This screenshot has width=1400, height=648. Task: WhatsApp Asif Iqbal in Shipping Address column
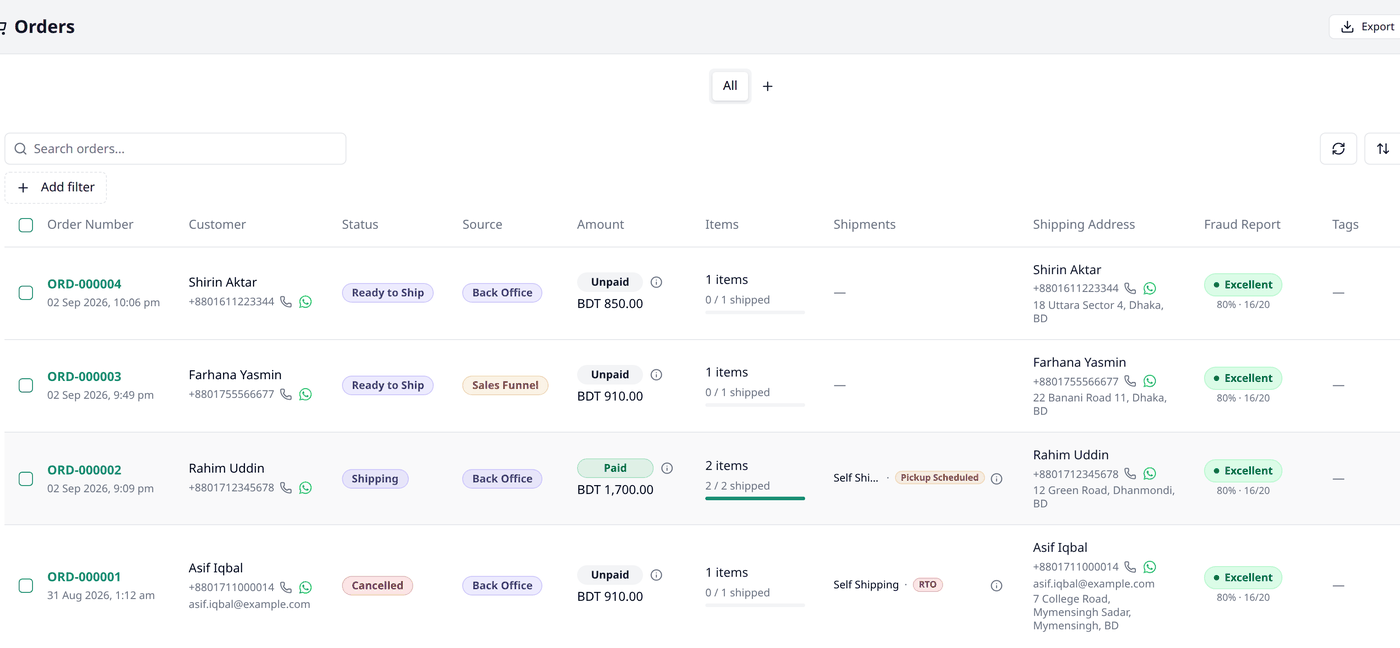coord(1149,567)
